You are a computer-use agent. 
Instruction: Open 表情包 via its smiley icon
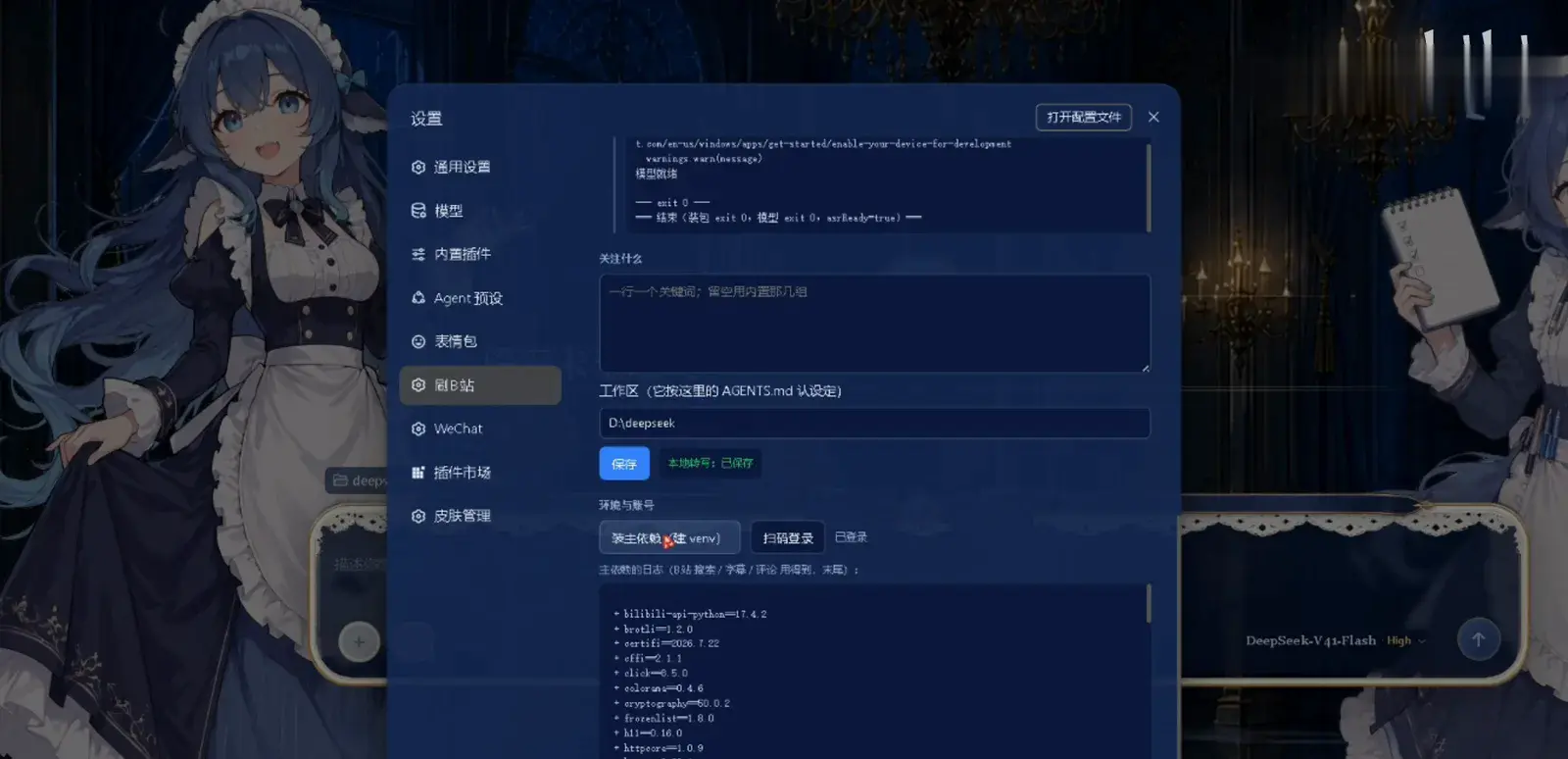point(418,341)
